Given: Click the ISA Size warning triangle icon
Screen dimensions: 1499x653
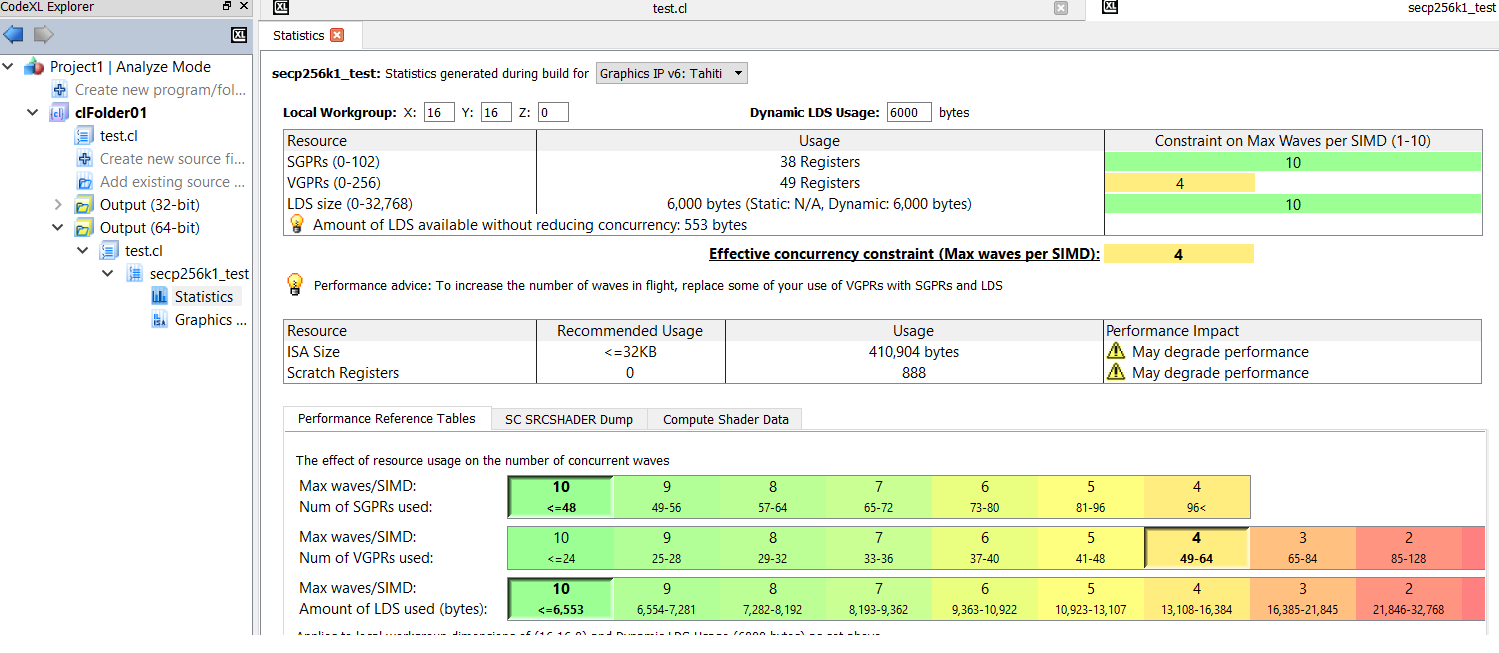Looking at the screenshot, I should coord(1116,352).
